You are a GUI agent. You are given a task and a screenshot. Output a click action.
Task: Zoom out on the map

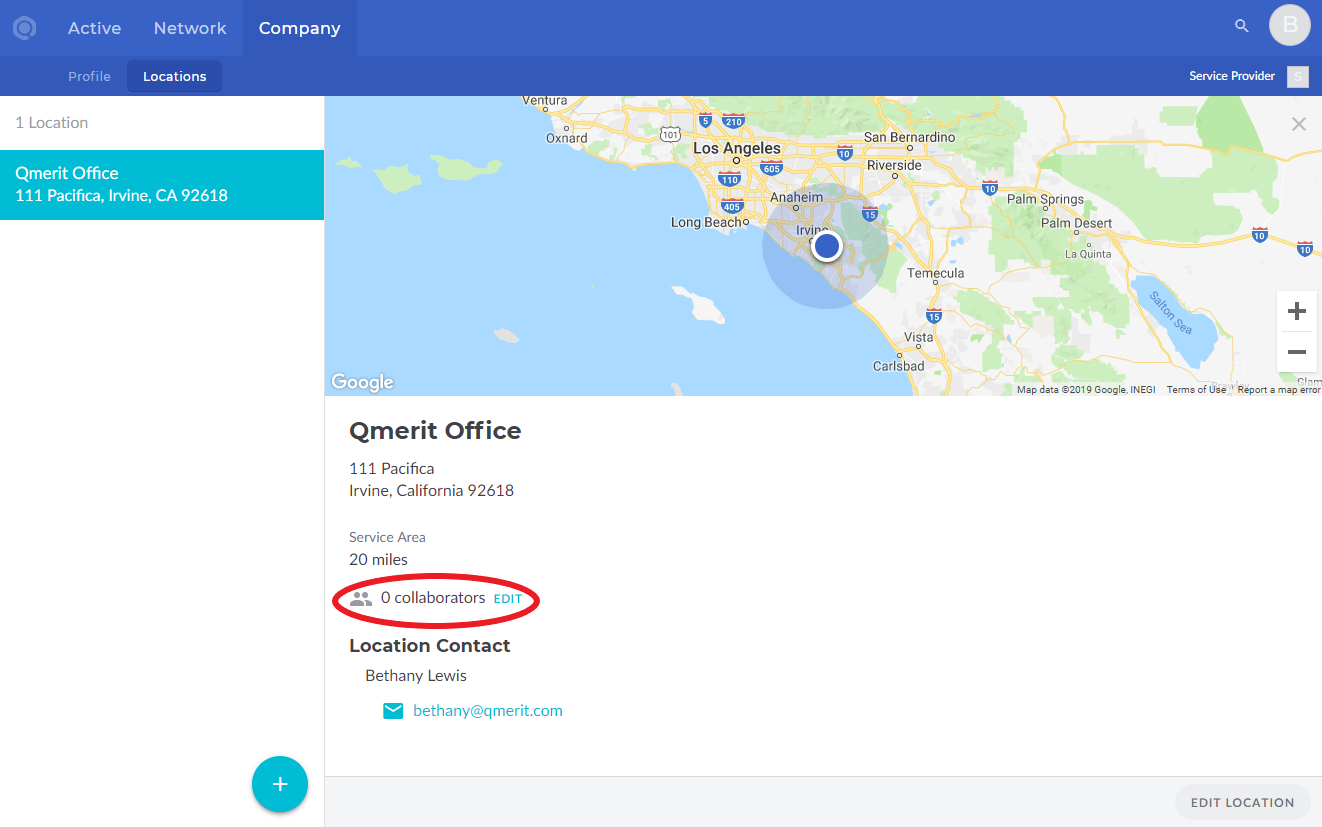pyautogui.click(x=1297, y=352)
